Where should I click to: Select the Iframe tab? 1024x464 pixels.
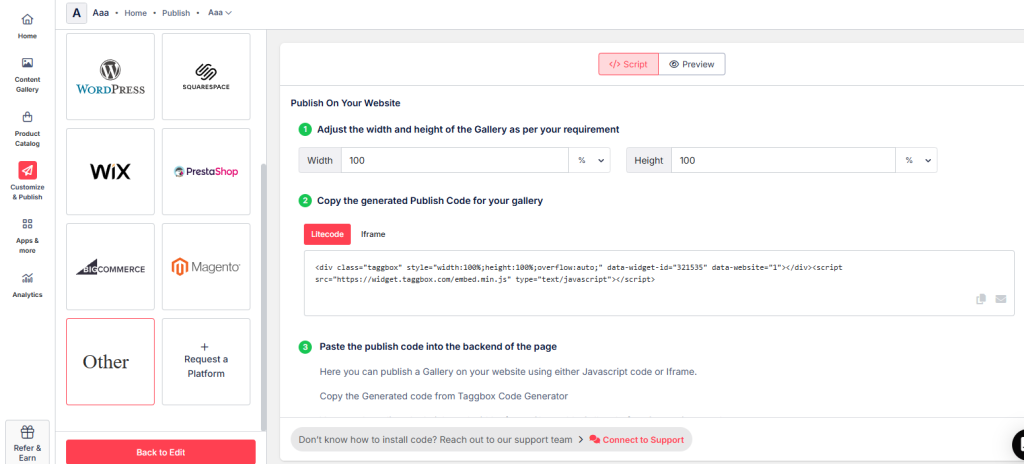[x=373, y=234]
